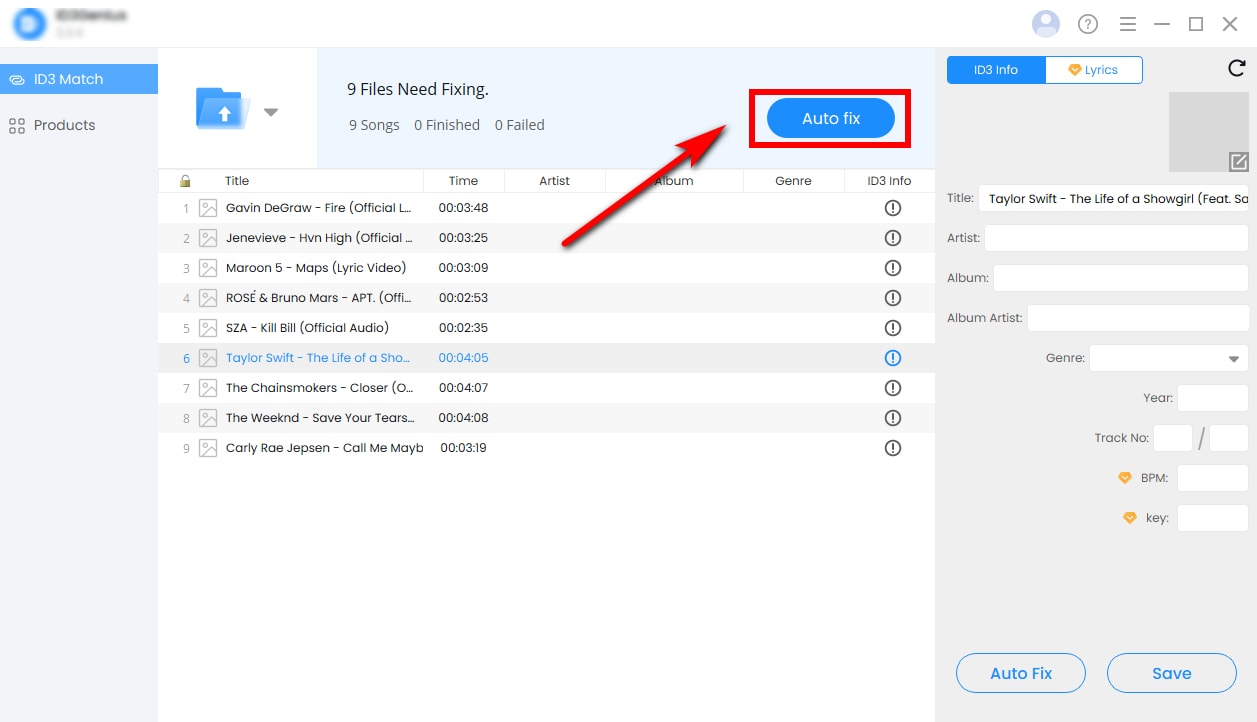Select ID3 Match in the sidebar
The height and width of the screenshot is (722, 1257).
click(79, 79)
